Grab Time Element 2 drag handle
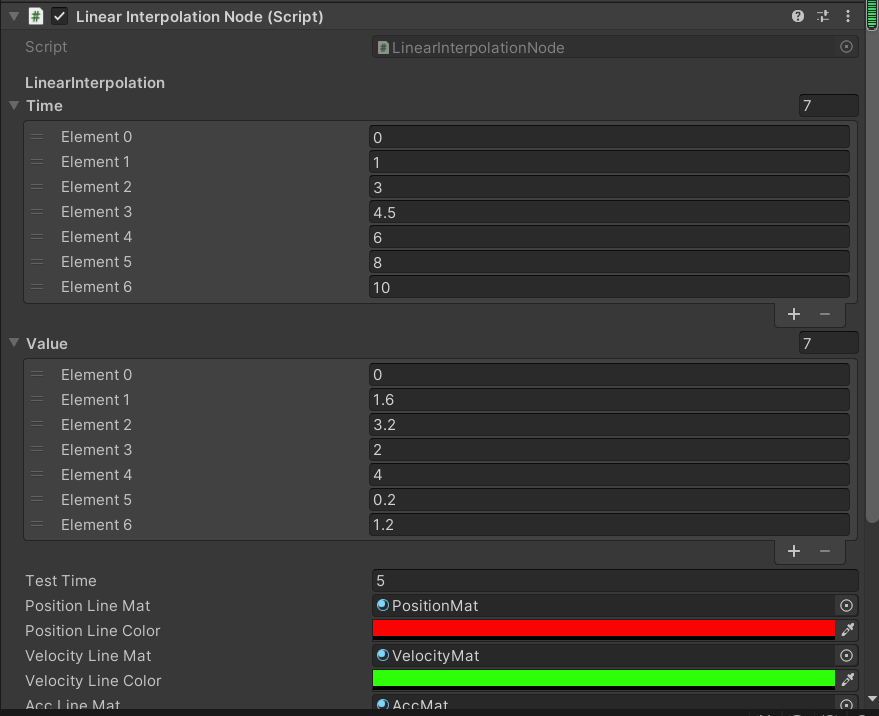Image resolution: width=879 pixels, height=716 pixels. (x=37, y=187)
